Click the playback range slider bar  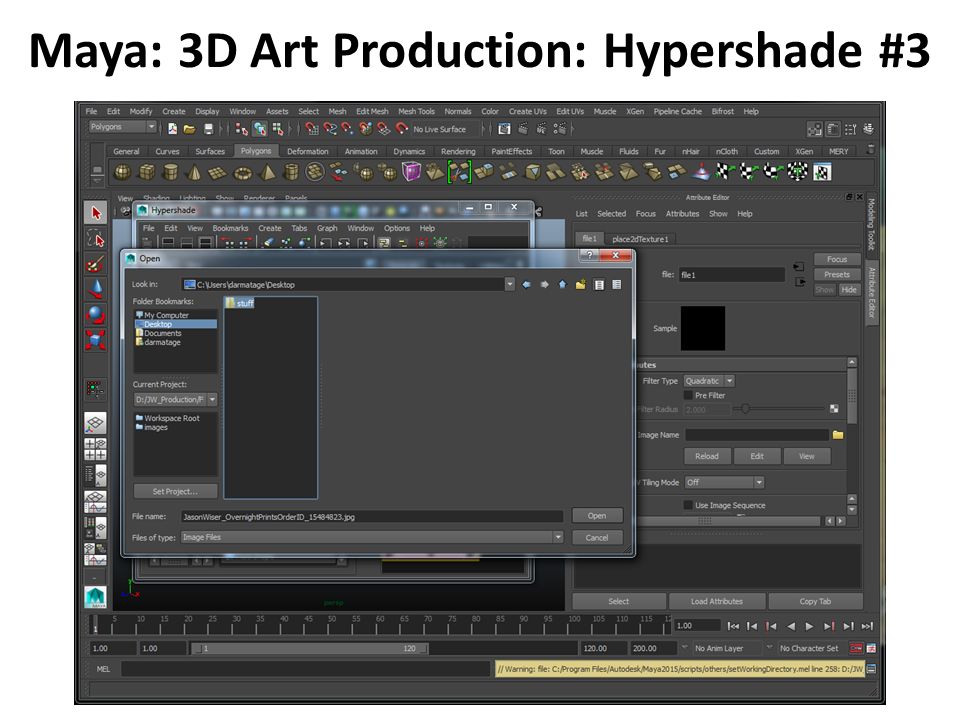click(309, 648)
